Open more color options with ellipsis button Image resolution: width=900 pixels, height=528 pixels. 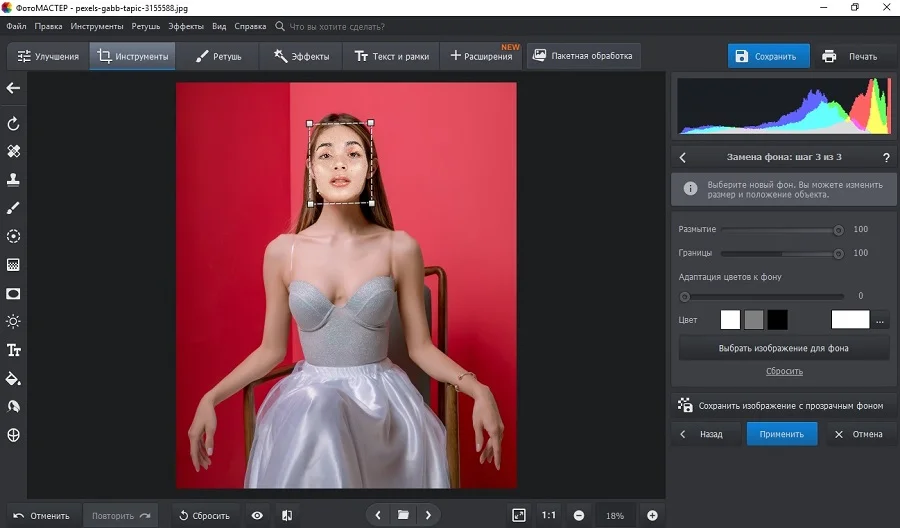880,320
